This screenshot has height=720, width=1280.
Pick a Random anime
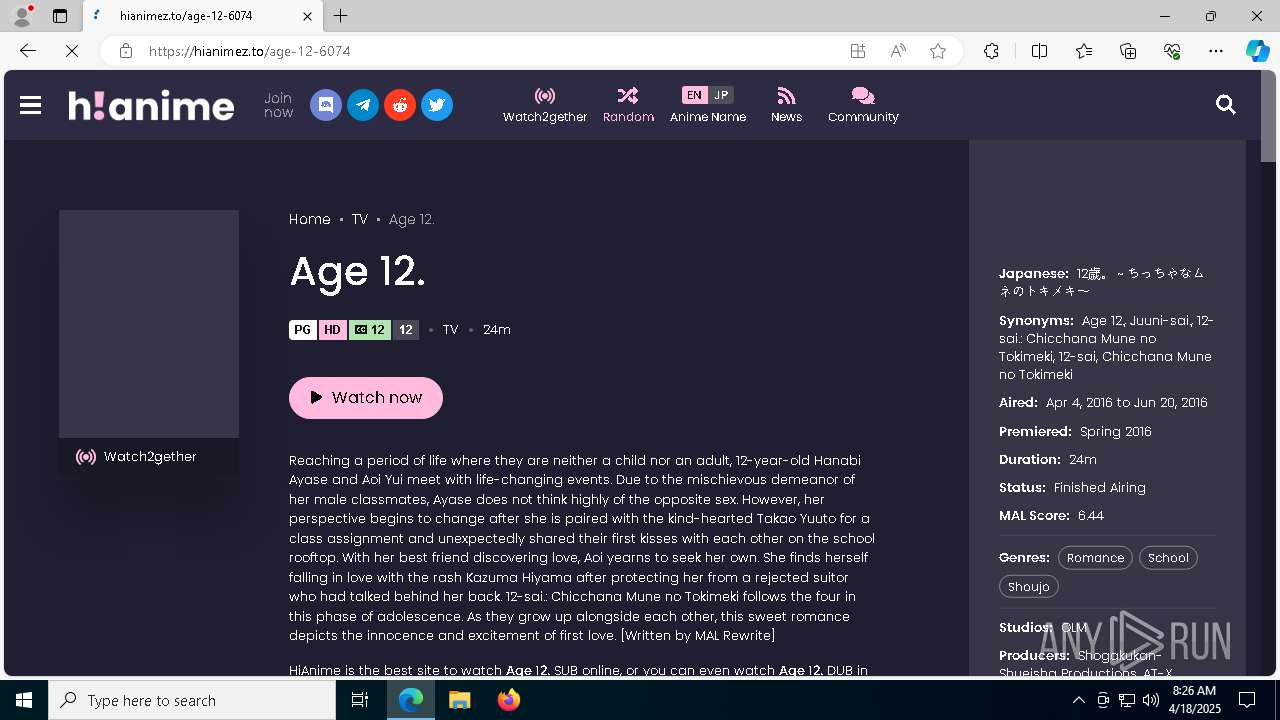click(628, 105)
